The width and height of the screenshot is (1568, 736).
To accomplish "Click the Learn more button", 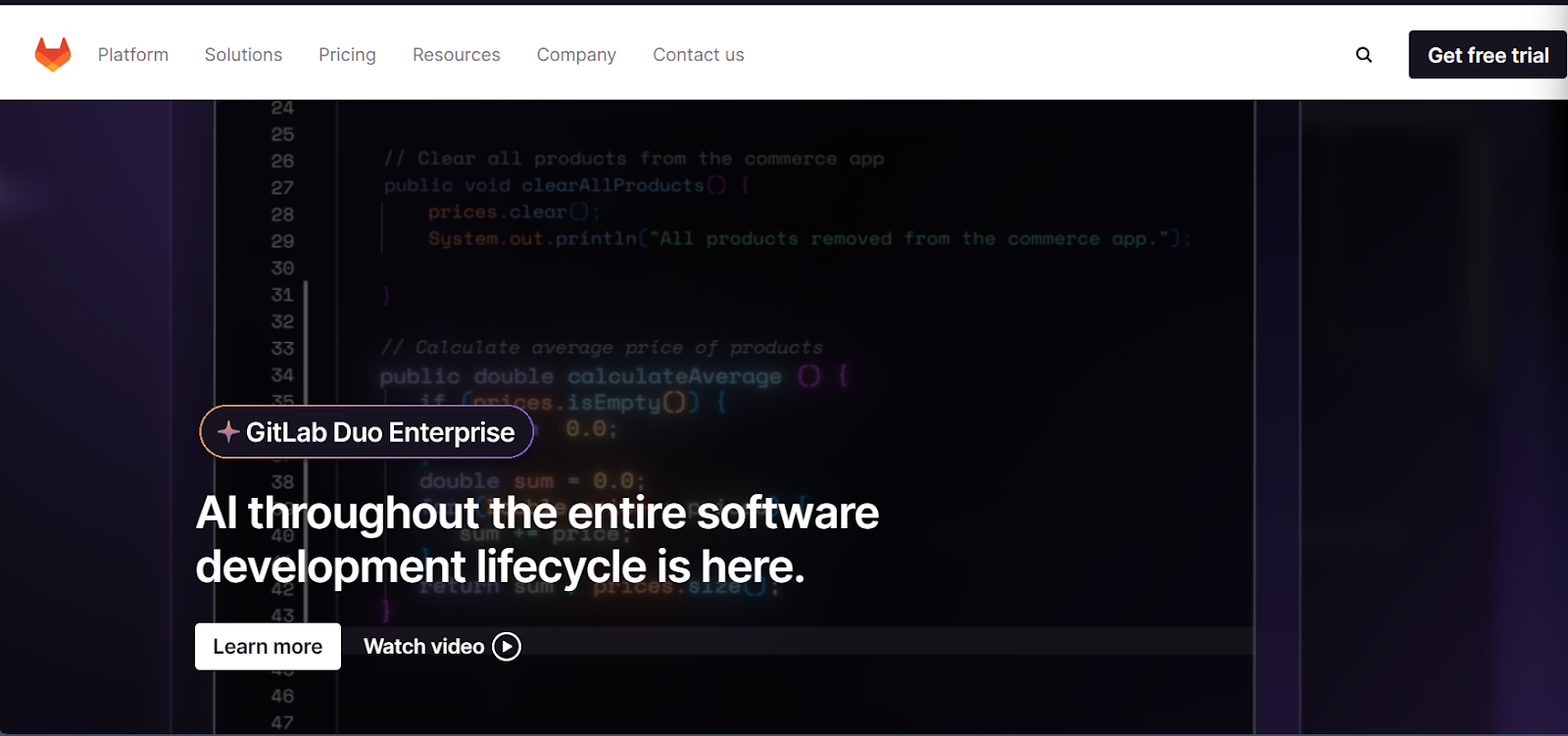I will [x=268, y=647].
